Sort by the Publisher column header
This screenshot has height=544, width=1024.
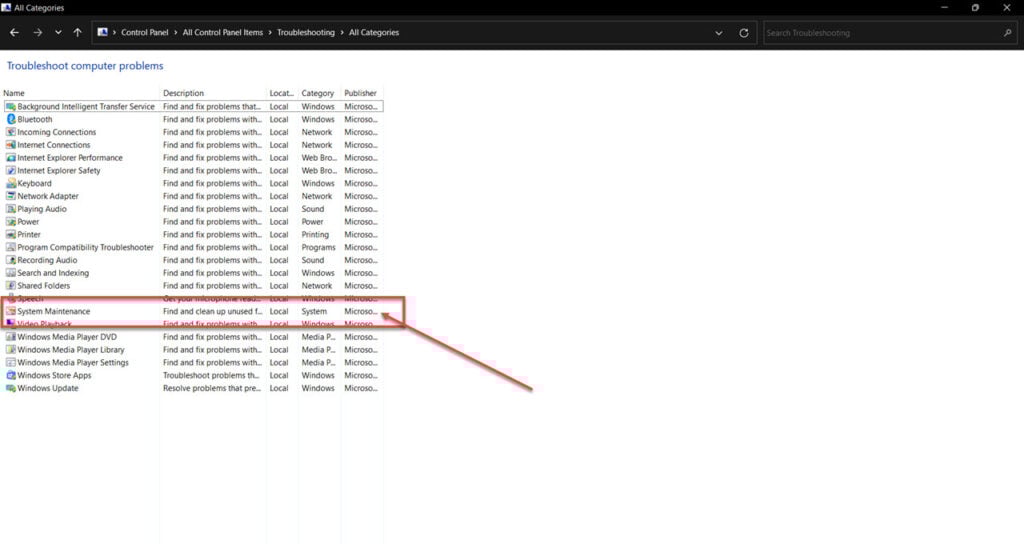point(360,93)
